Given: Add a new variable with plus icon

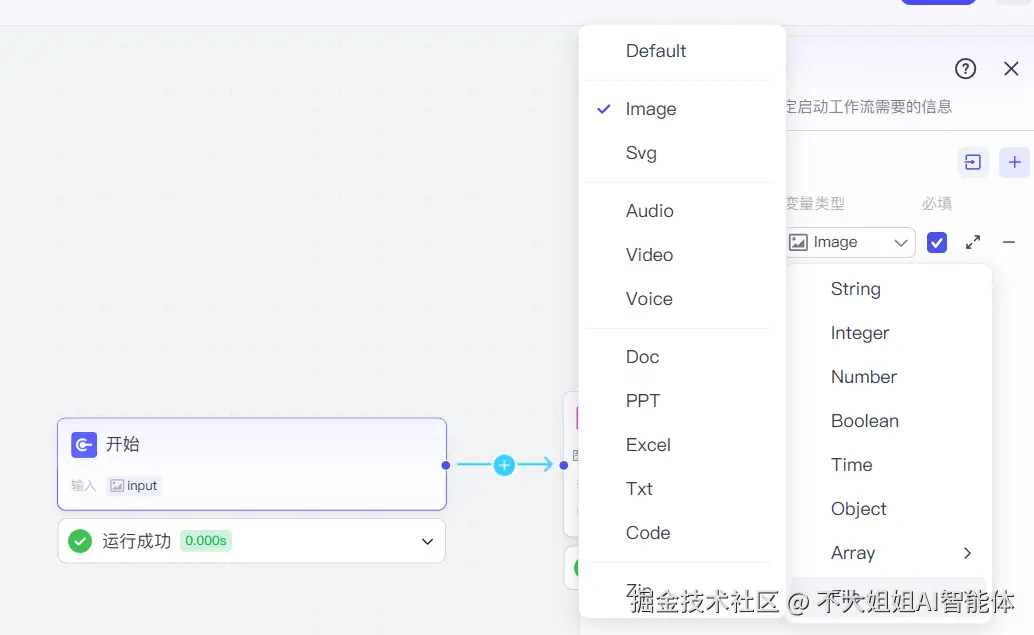Looking at the screenshot, I should pyautogui.click(x=1014, y=162).
